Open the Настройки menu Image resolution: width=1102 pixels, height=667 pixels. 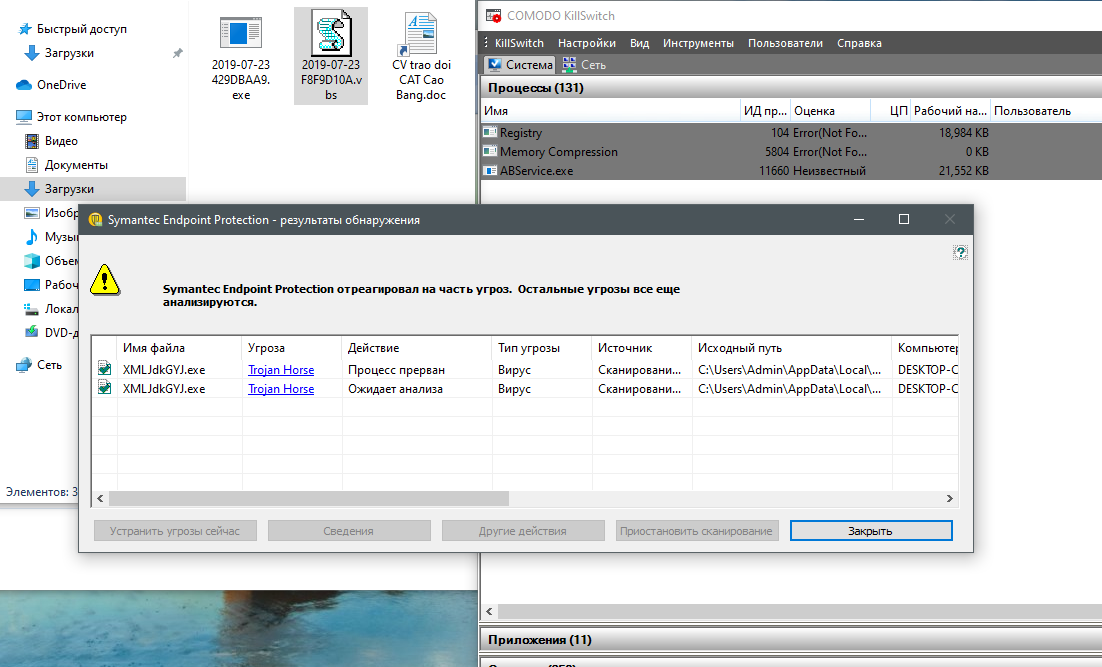coord(587,43)
